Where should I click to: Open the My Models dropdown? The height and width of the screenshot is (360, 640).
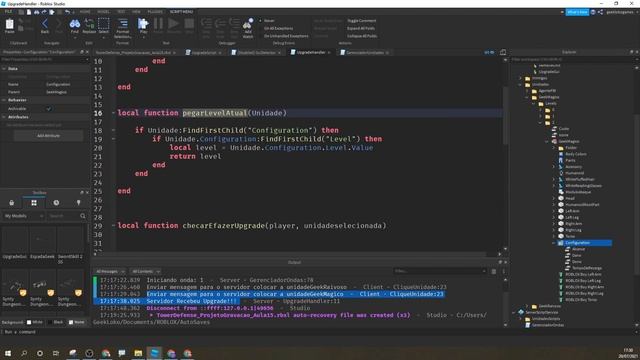point(24,216)
